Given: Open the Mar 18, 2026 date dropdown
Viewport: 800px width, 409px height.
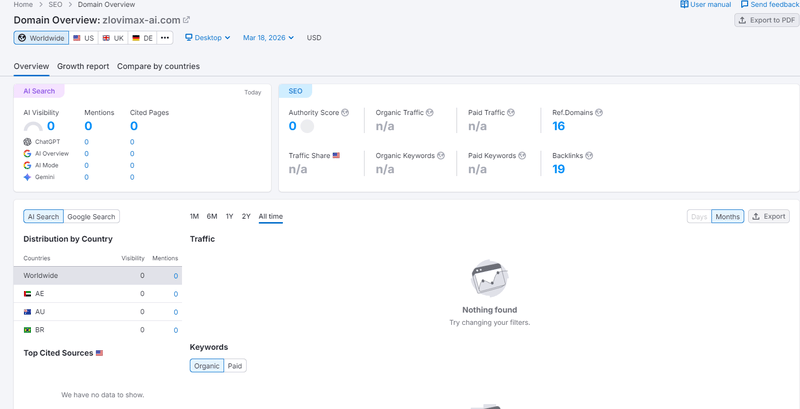Looking at the screenshot, I should pos(268,38).
